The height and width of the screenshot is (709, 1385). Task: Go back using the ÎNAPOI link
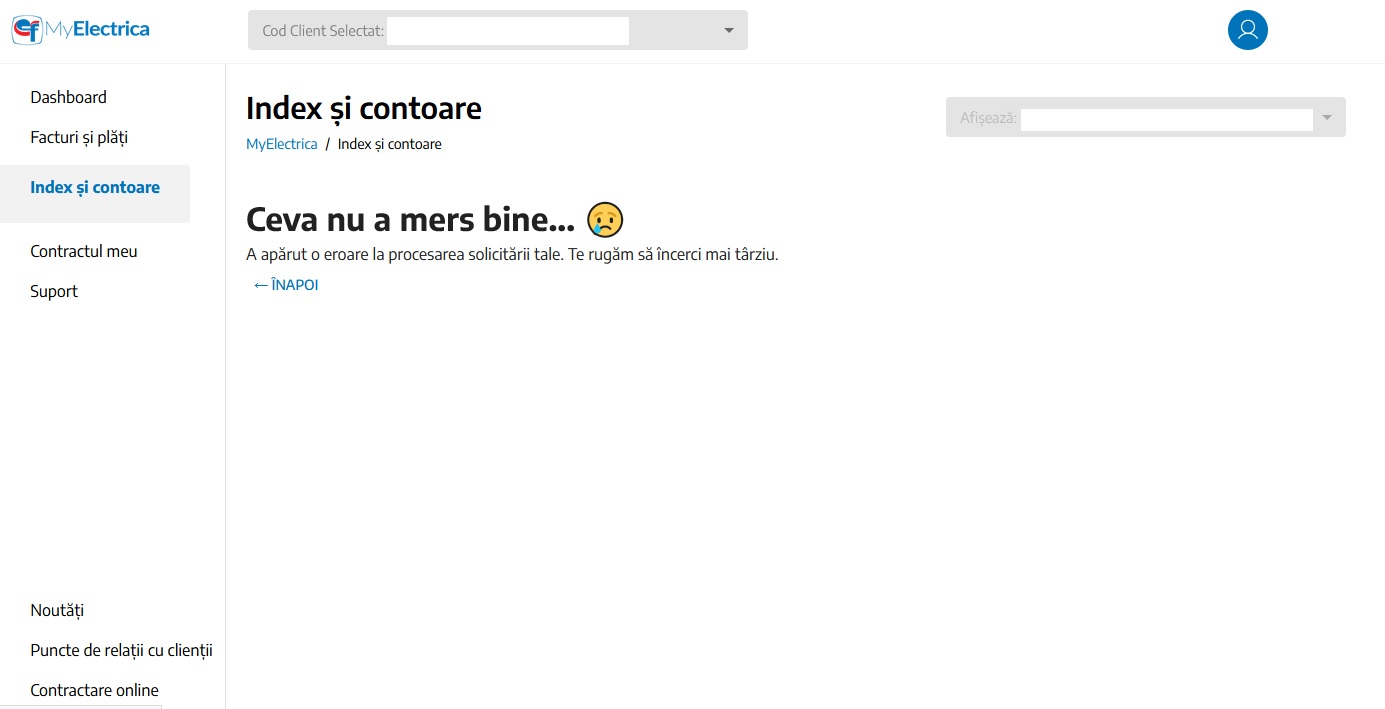point(286,285)
